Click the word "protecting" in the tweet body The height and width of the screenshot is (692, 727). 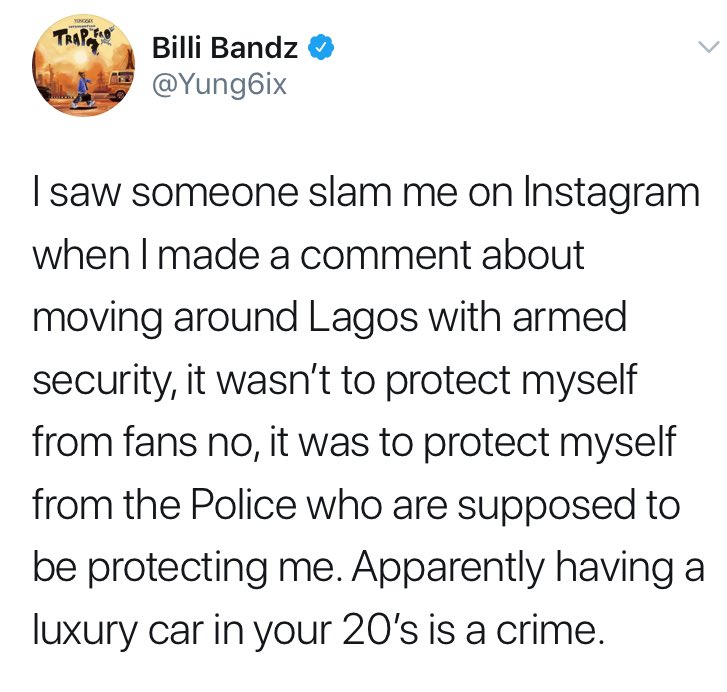tap(177, 570)
